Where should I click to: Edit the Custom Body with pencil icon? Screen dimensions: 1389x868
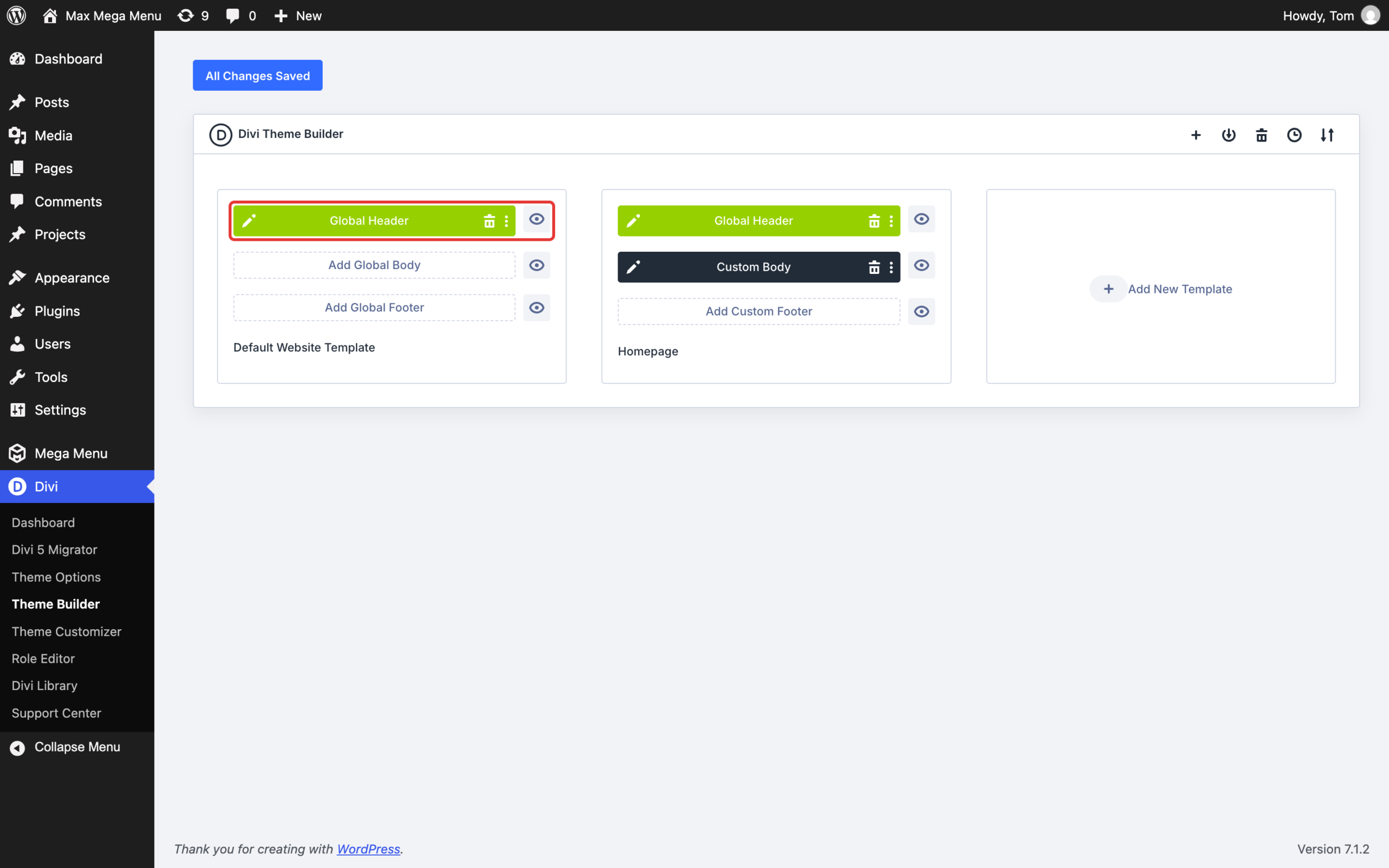point(633,267)
